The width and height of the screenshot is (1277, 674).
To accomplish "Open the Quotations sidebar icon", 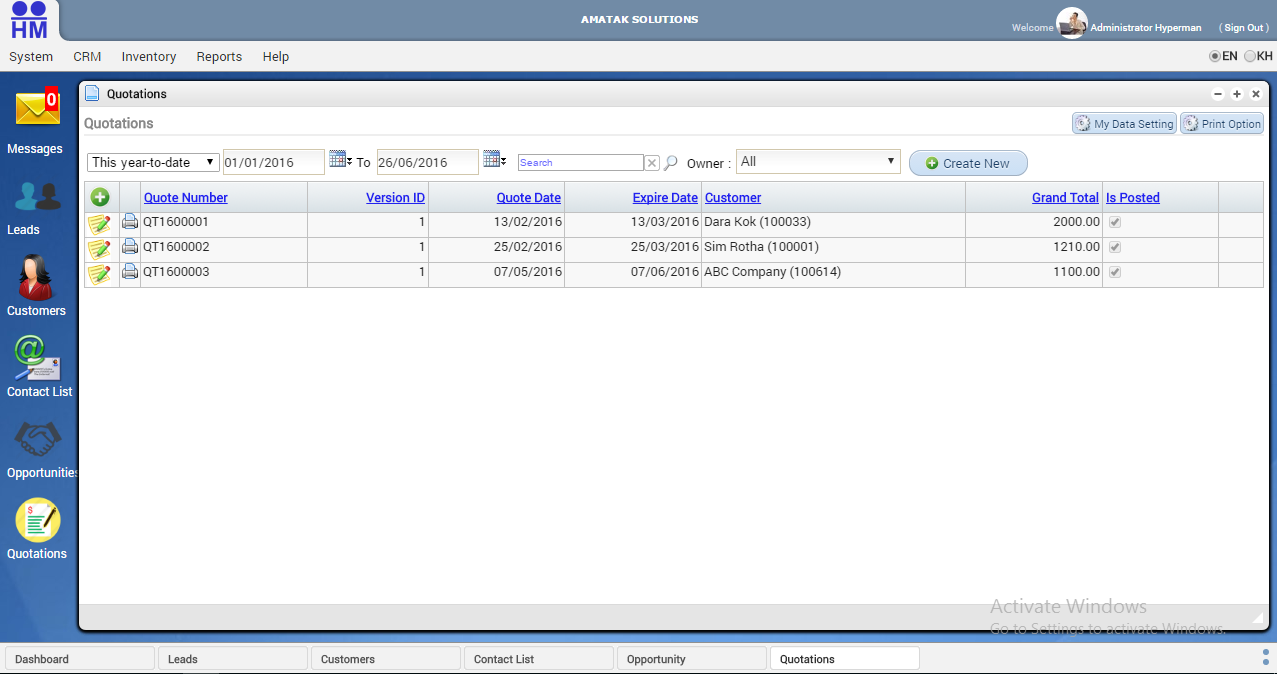I will pyautogui.click(x=37, y=520).
